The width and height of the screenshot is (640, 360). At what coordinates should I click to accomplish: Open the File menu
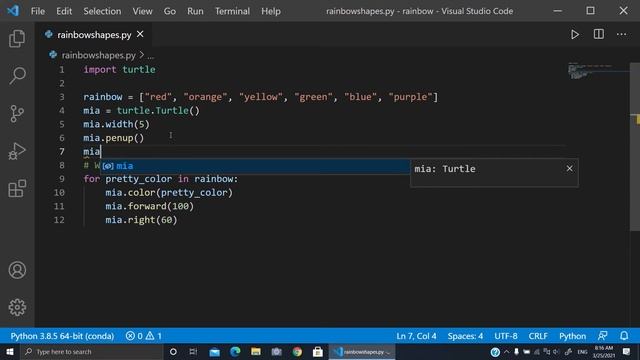(x=38, y=11)
